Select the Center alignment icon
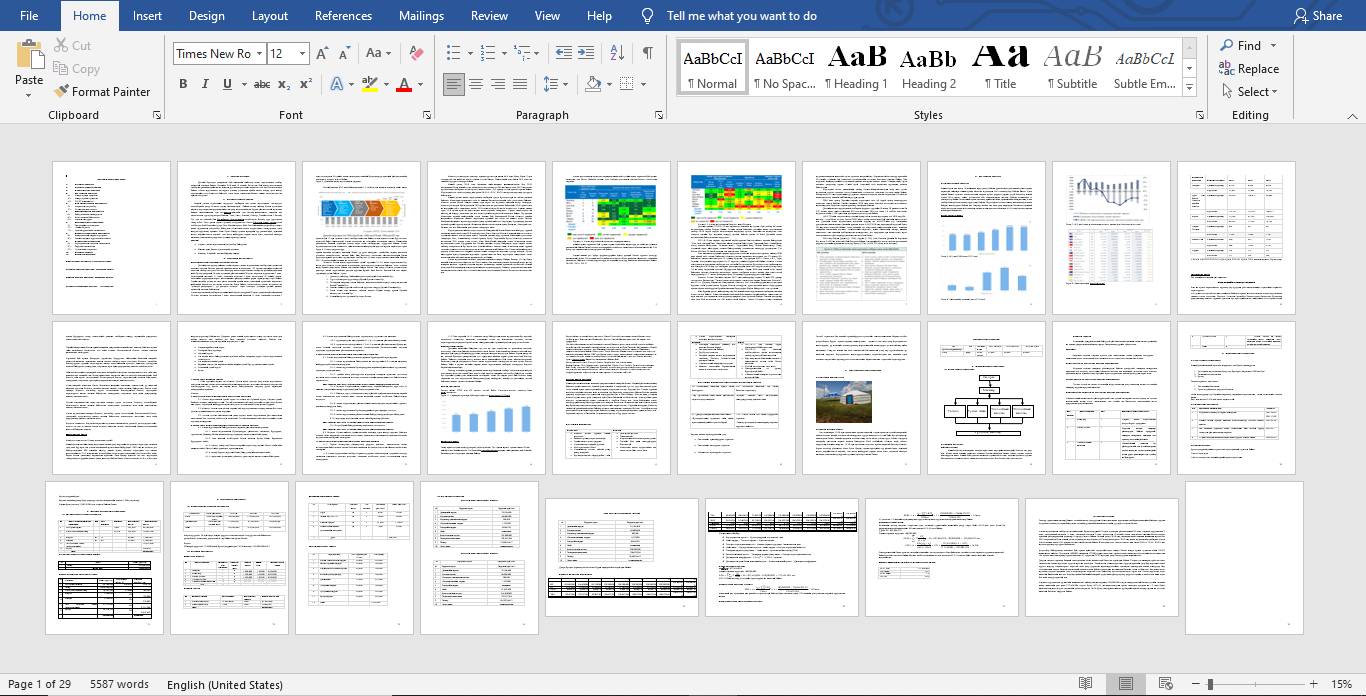 [476, 84]
